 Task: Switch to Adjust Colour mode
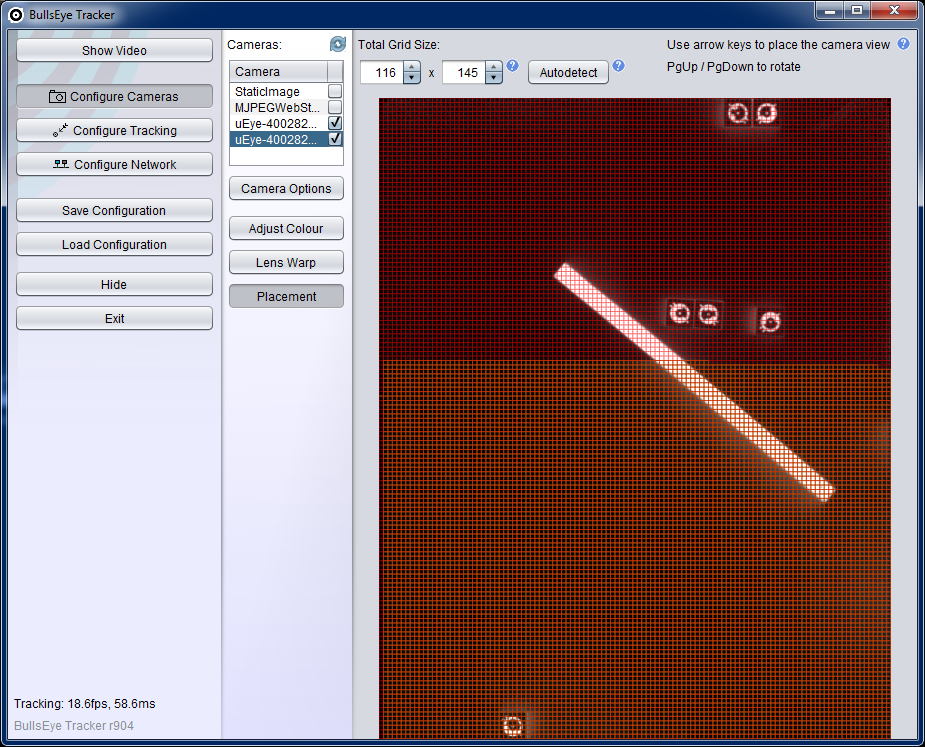286,229
